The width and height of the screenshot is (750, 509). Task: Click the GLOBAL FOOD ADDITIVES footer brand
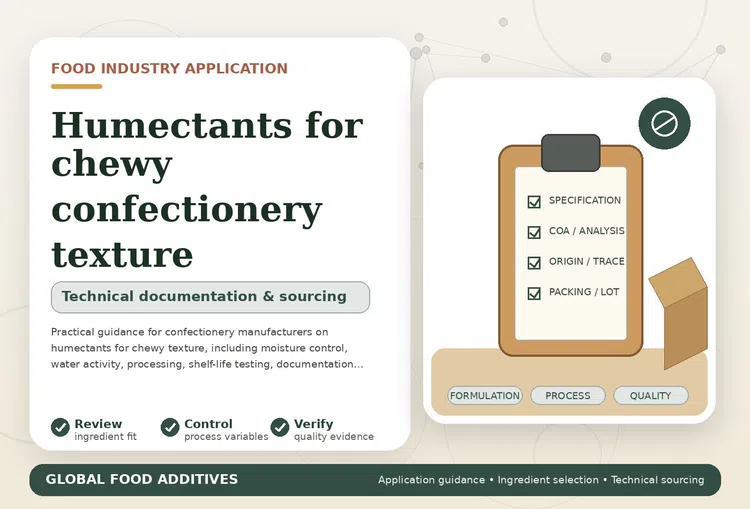point(142,479)
